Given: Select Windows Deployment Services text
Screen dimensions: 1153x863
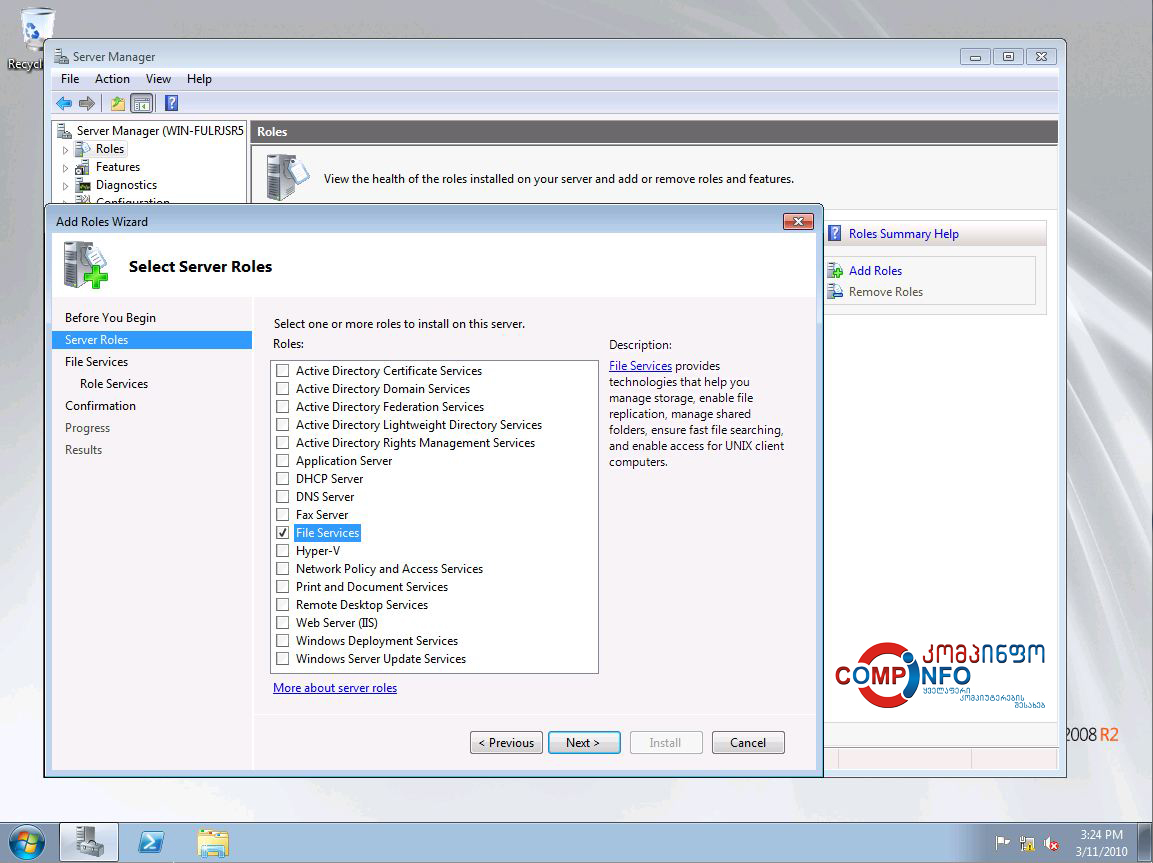Looking at the screenshot, I should point(376,641).
